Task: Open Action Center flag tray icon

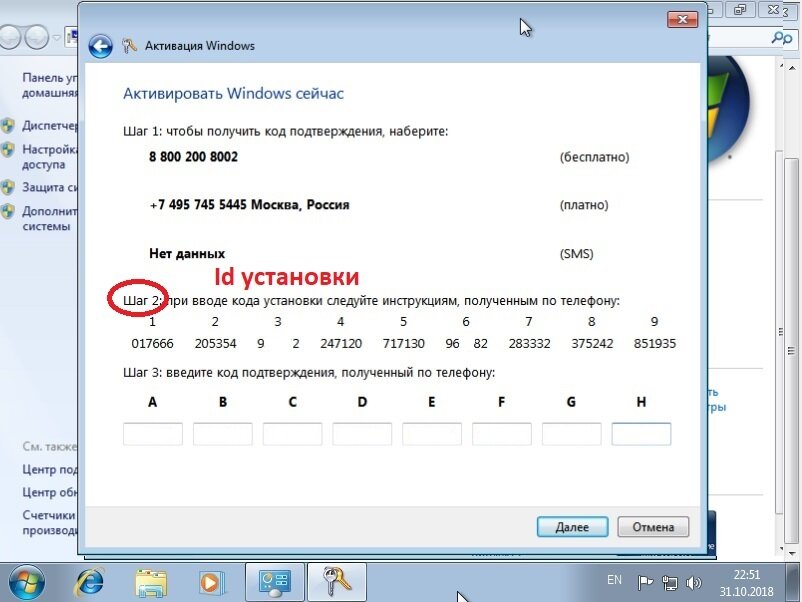Action: 645,582
